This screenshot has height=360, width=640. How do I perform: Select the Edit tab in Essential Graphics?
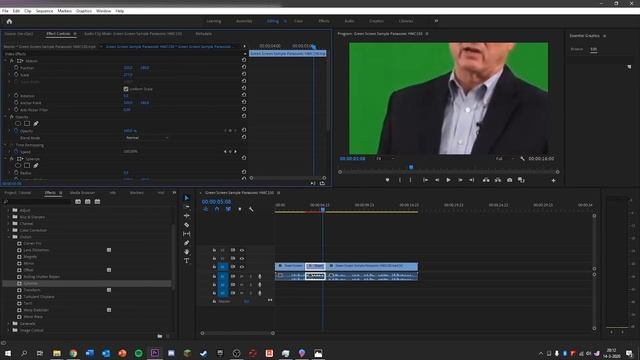pos(593,49)
